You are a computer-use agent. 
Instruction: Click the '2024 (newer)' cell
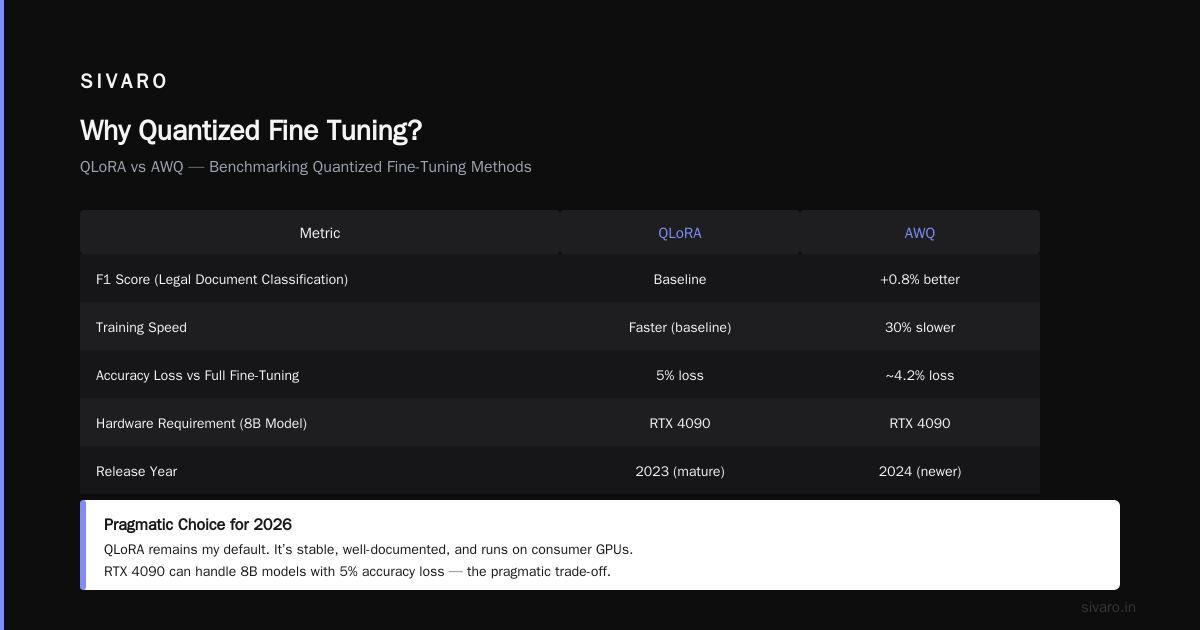click(920, 472)
